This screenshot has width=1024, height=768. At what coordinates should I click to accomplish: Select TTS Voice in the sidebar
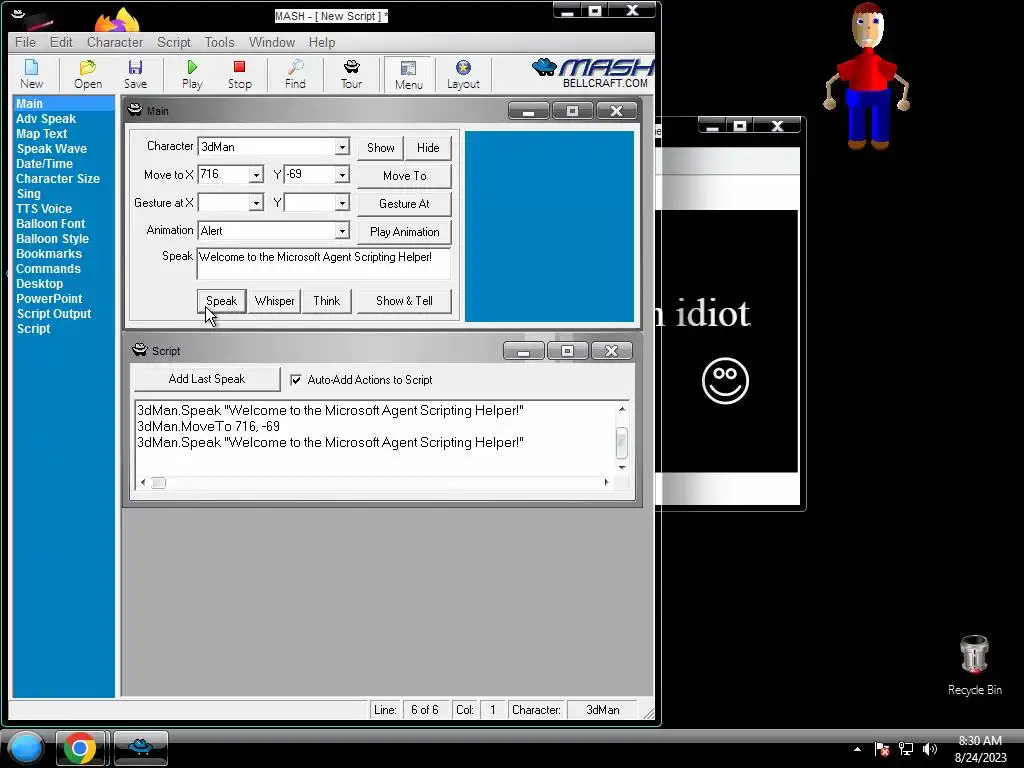(44, 209)
